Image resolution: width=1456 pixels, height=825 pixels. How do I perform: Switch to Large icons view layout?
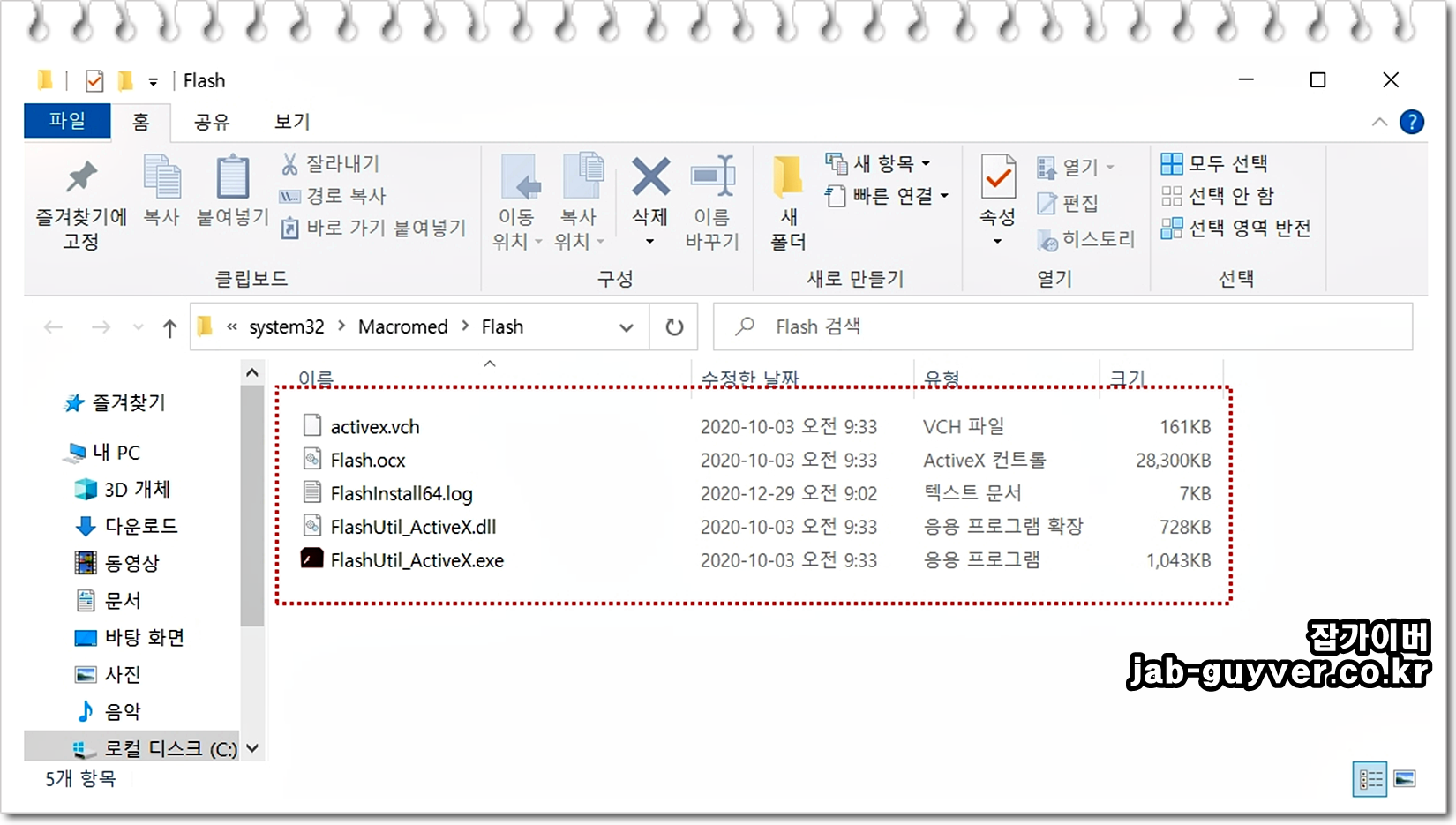point(1405,779)
